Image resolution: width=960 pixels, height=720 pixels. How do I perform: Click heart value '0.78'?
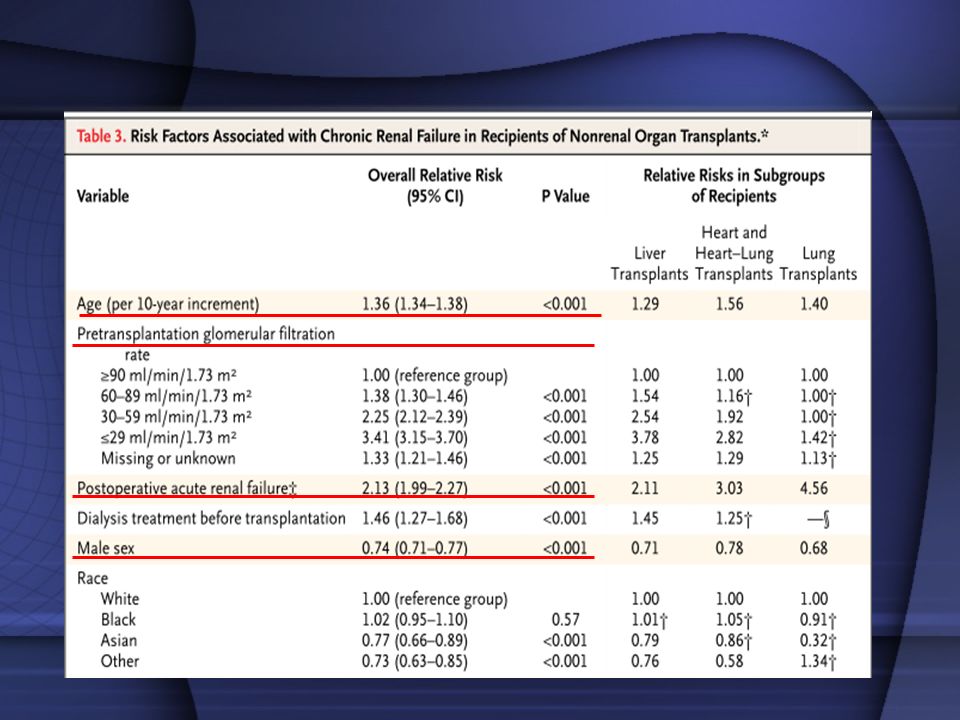[x=730, y=548]
